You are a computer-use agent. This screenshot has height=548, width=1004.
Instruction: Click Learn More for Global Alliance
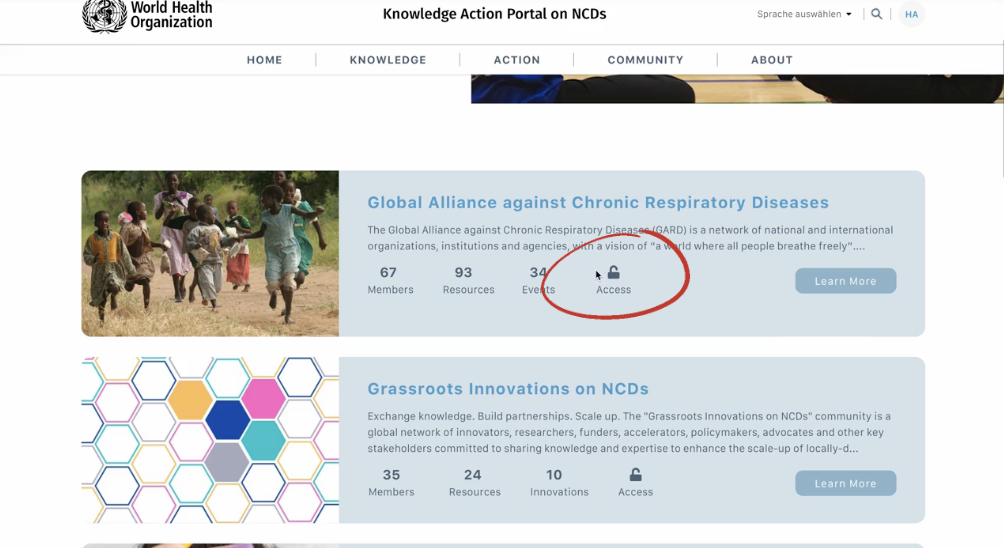pos(845,281)
